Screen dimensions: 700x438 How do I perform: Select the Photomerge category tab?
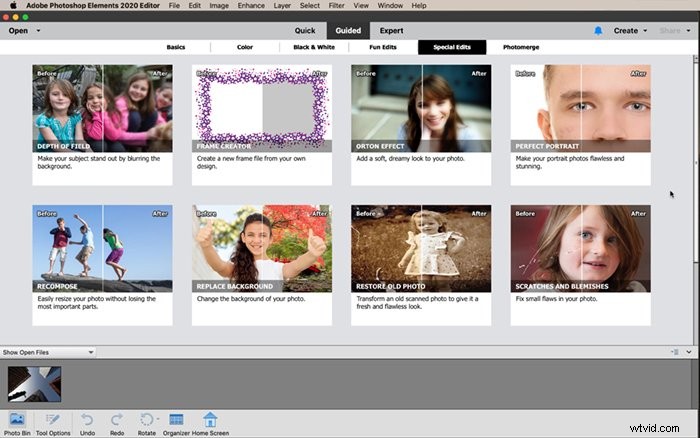click(523, 47)
